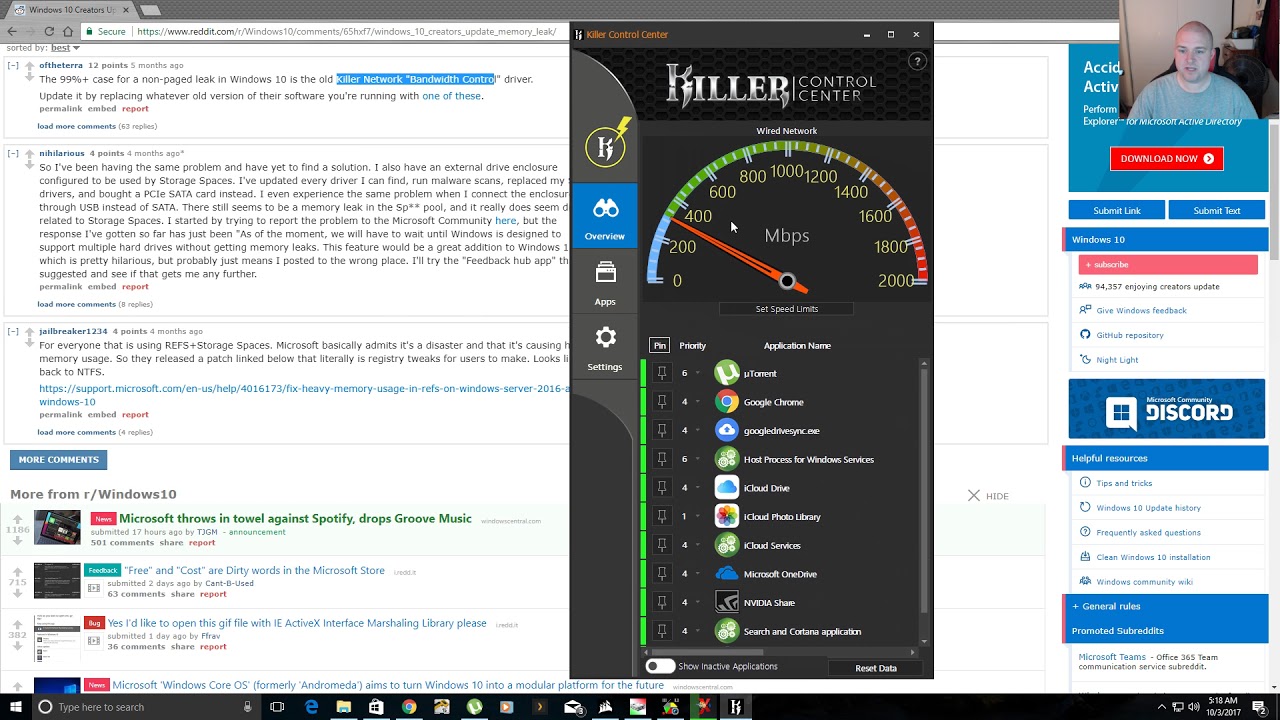The width and height of the screenshot is (1280, 720).
Task: Pin the iCloud Drive row
Action: tap(661, 488)
